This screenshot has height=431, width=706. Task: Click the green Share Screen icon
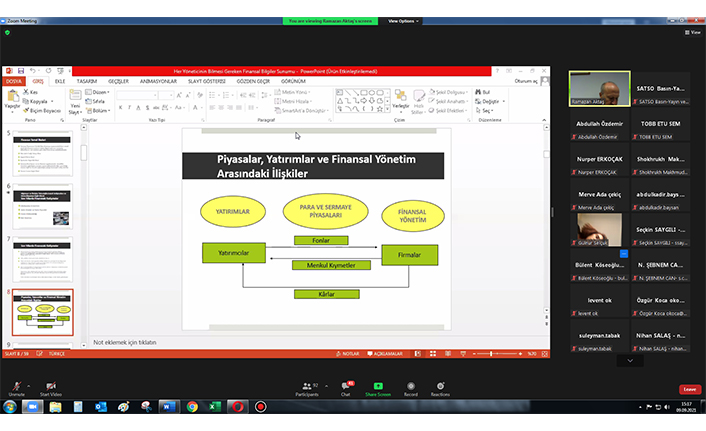pyautogui.click(x=378, y=386)
